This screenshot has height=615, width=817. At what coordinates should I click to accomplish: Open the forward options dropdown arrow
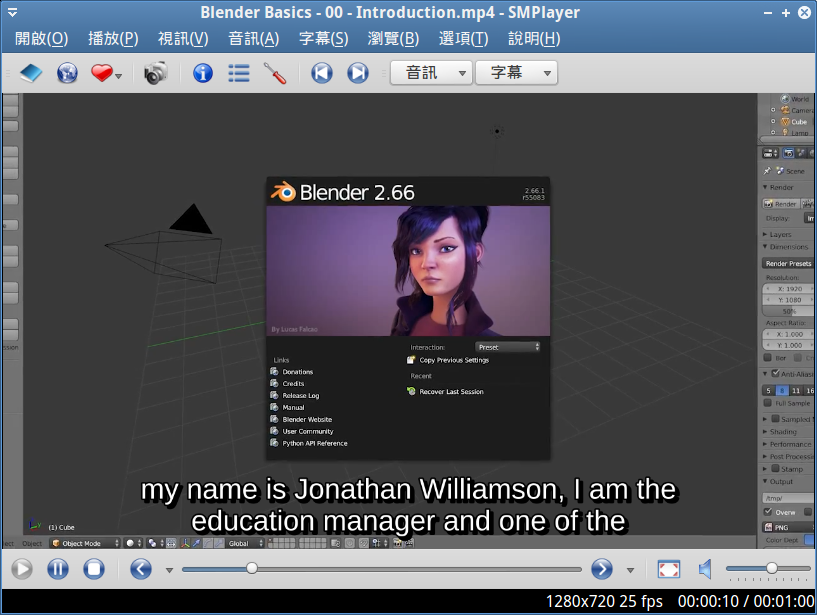coord(630,571)
